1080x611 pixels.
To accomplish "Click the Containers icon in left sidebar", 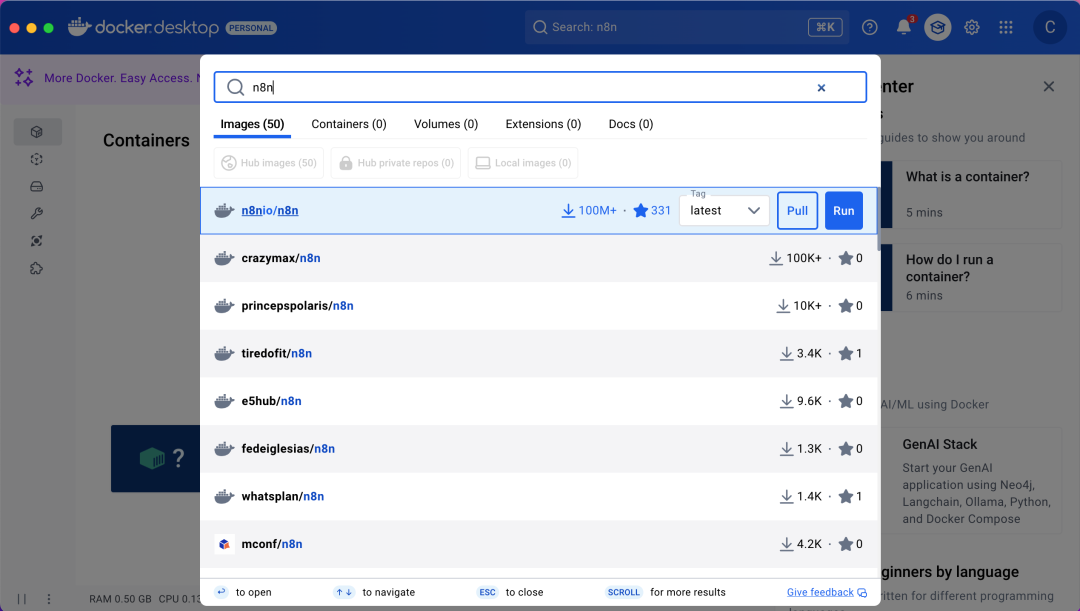I will 37,132.
